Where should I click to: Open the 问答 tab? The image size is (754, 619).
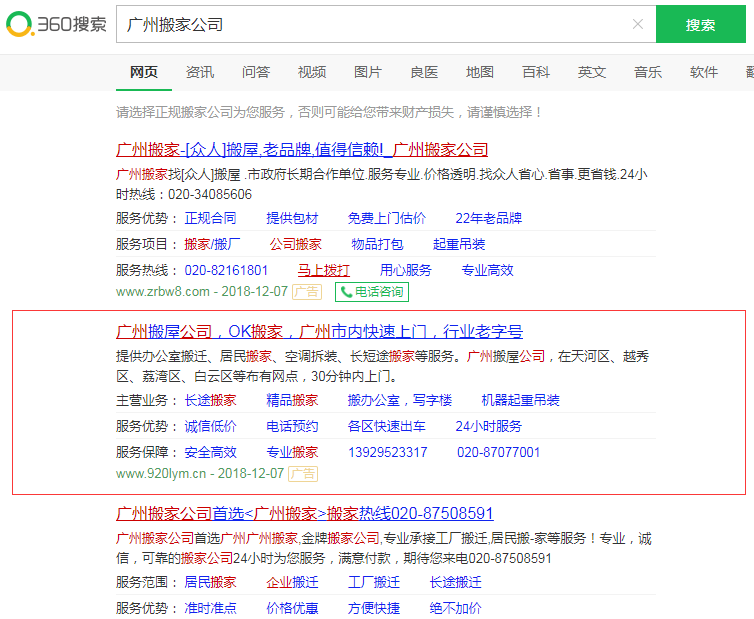point(256,72)
